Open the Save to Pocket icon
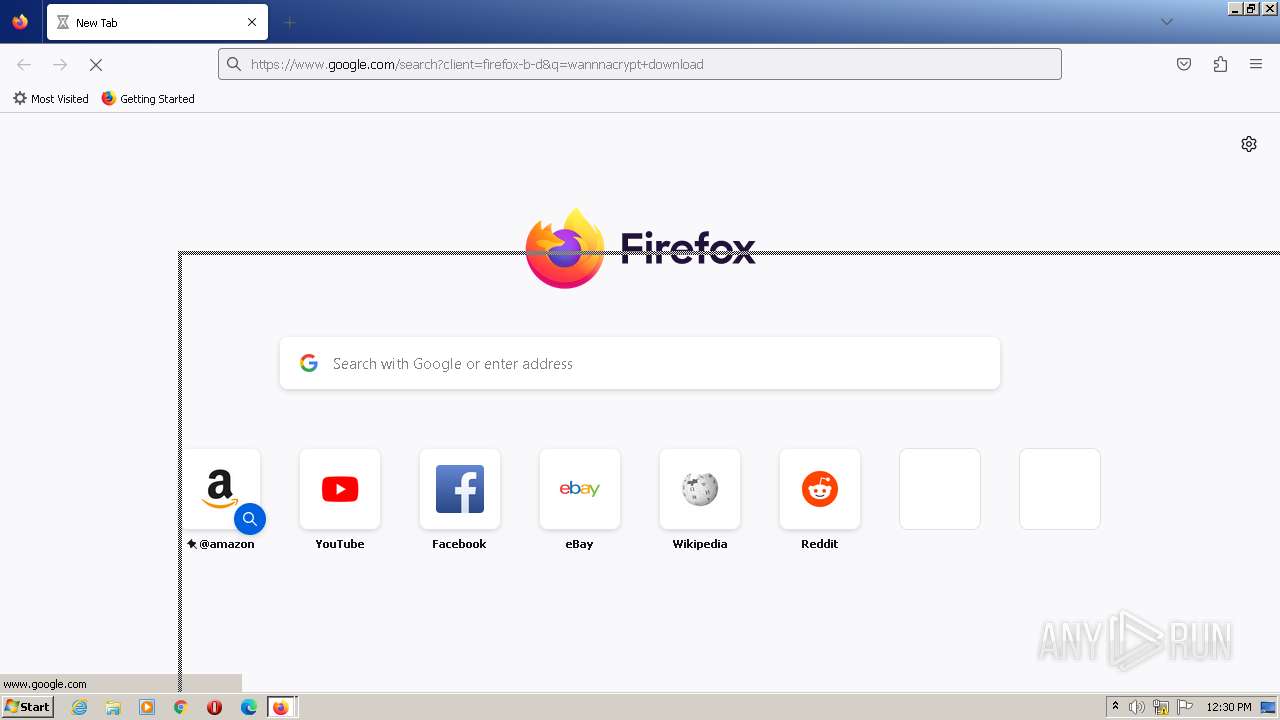This screenshot has width=1280, height=720. tap(1184, 64)
